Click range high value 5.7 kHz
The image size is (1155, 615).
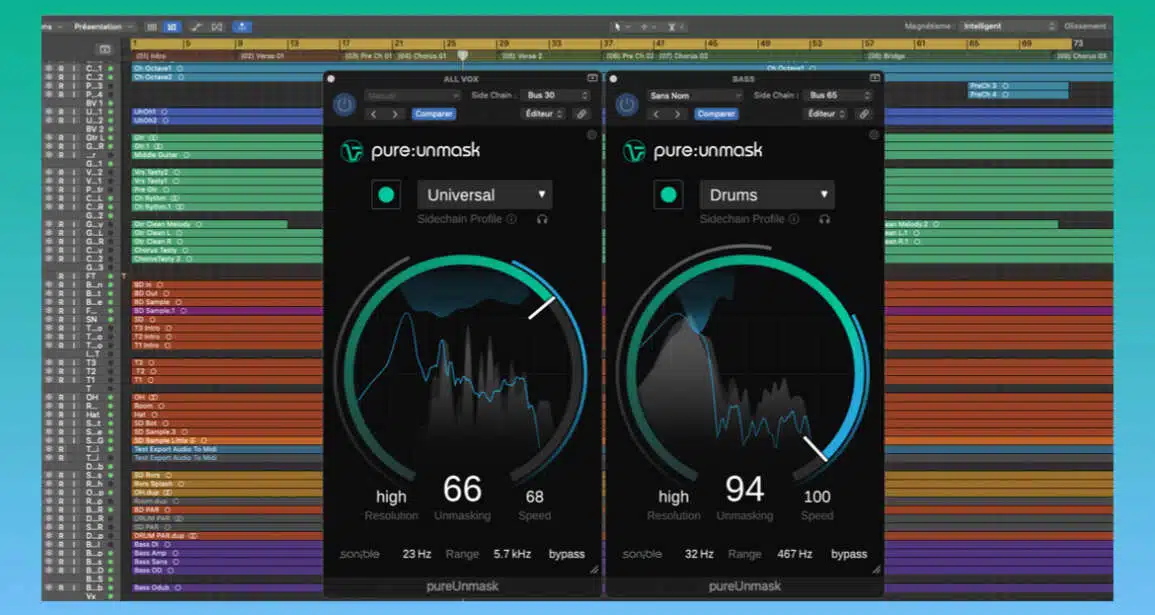click(512, 555)
